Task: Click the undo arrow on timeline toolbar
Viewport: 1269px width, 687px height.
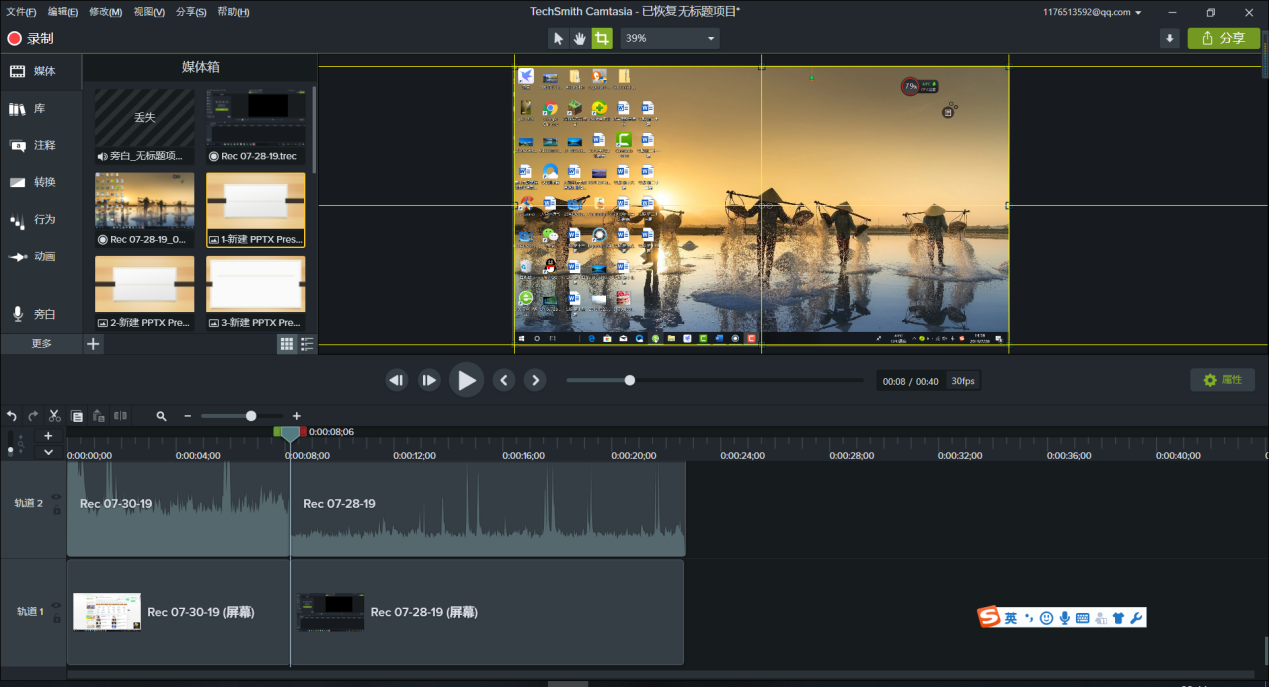Action: 12,416
